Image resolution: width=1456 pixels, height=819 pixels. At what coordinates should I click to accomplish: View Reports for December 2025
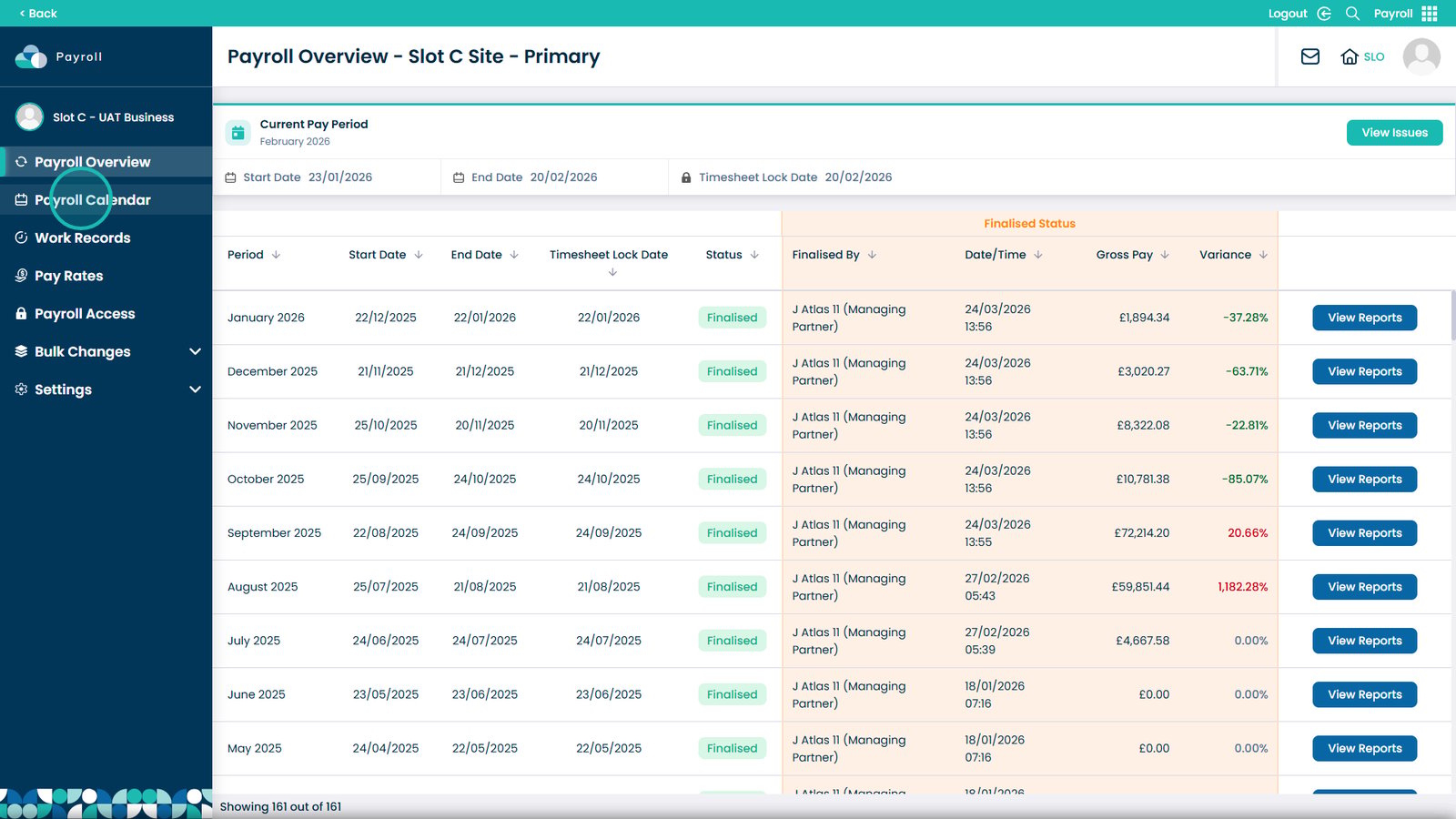coord(1364,371)
